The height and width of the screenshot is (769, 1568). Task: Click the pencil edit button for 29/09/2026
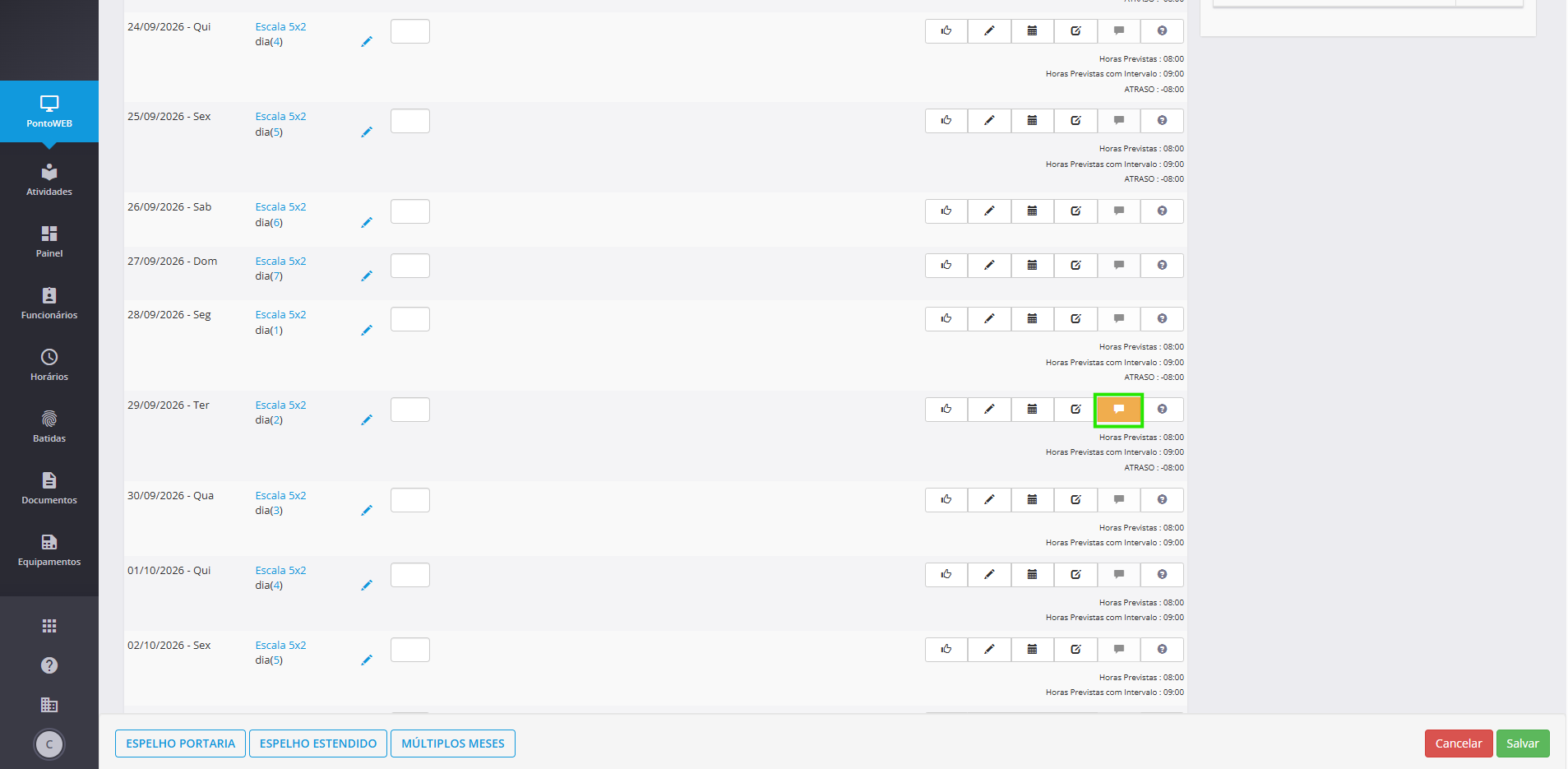pyautogui.click(x=990, y=410)
